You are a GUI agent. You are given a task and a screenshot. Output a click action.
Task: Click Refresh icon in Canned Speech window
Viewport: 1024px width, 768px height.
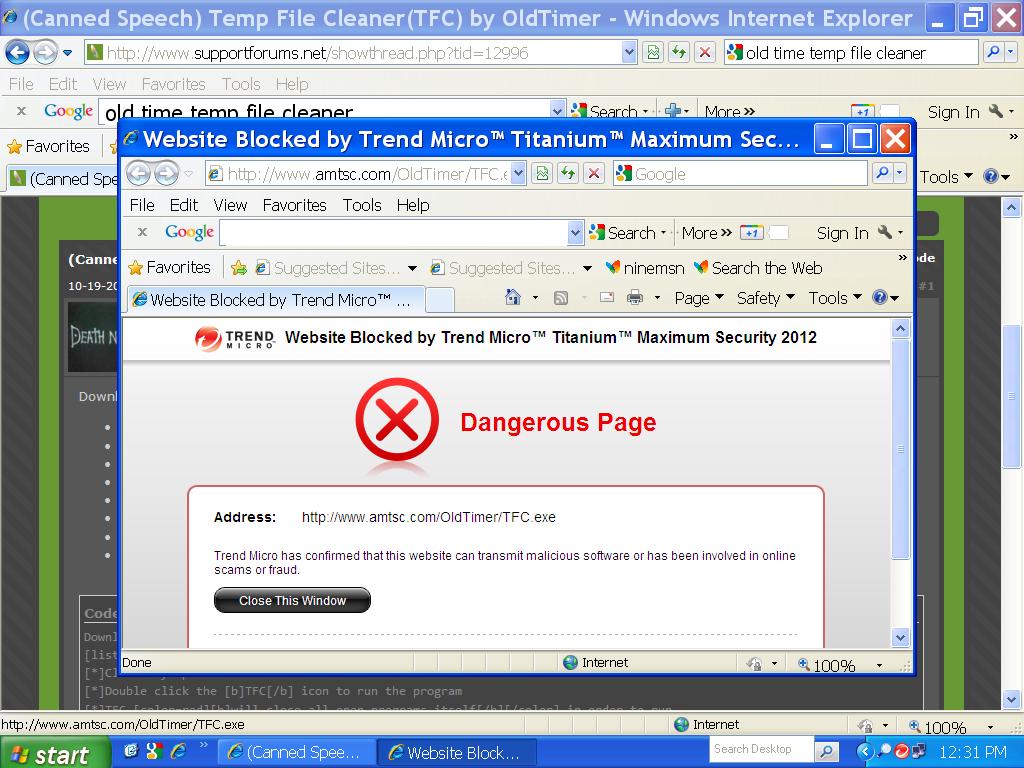tap(679, 52)
